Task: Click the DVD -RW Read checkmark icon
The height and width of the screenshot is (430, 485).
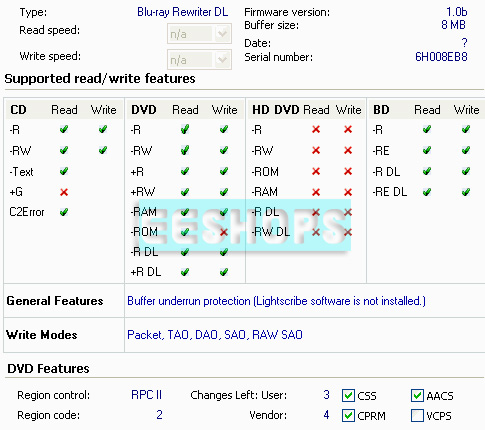Action: click(185, 150)
